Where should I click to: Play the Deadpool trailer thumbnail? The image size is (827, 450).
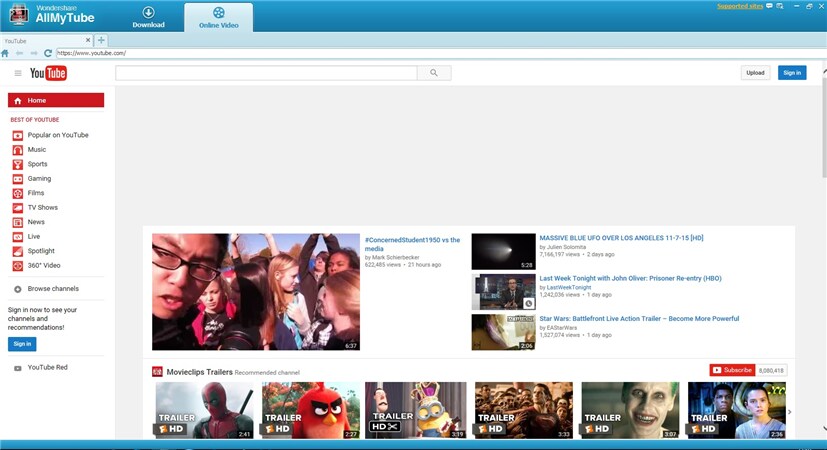point(204,410)
